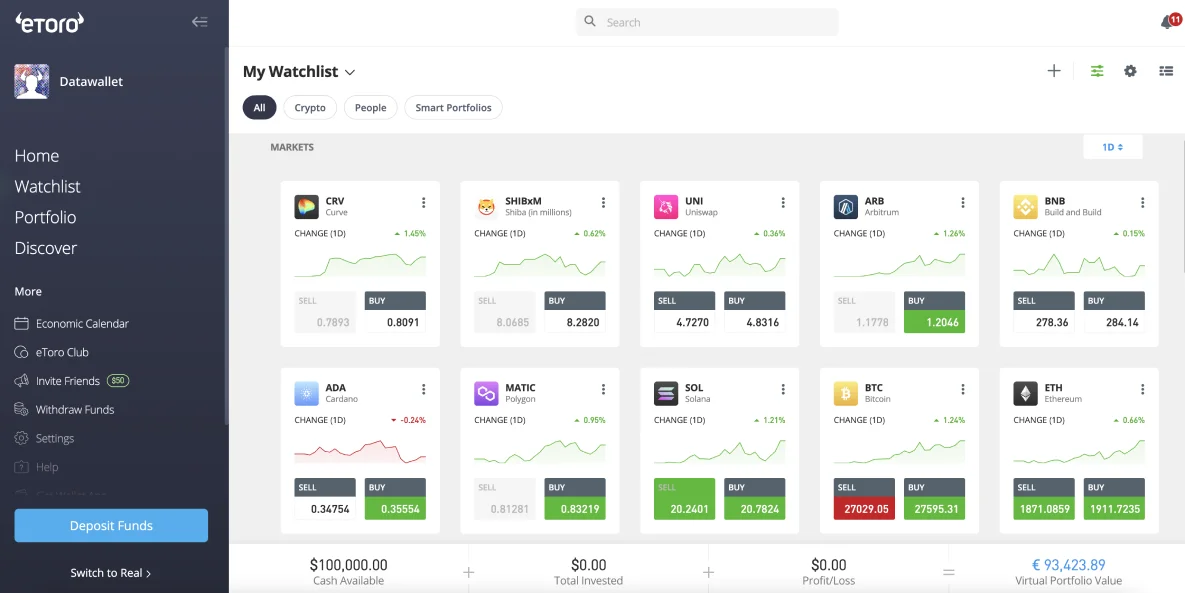This screenshot has height=593, width=1185.
Task: Select the People filter tab
Action: (x=370, y=107)
